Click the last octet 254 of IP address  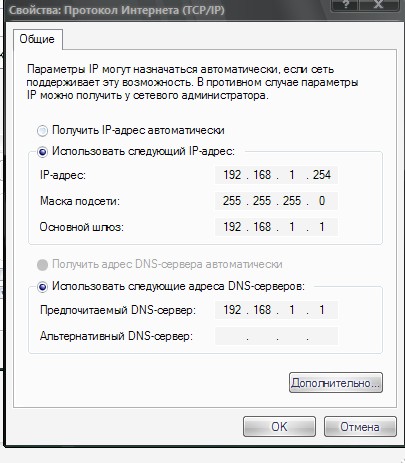click(x=322, y=175)
